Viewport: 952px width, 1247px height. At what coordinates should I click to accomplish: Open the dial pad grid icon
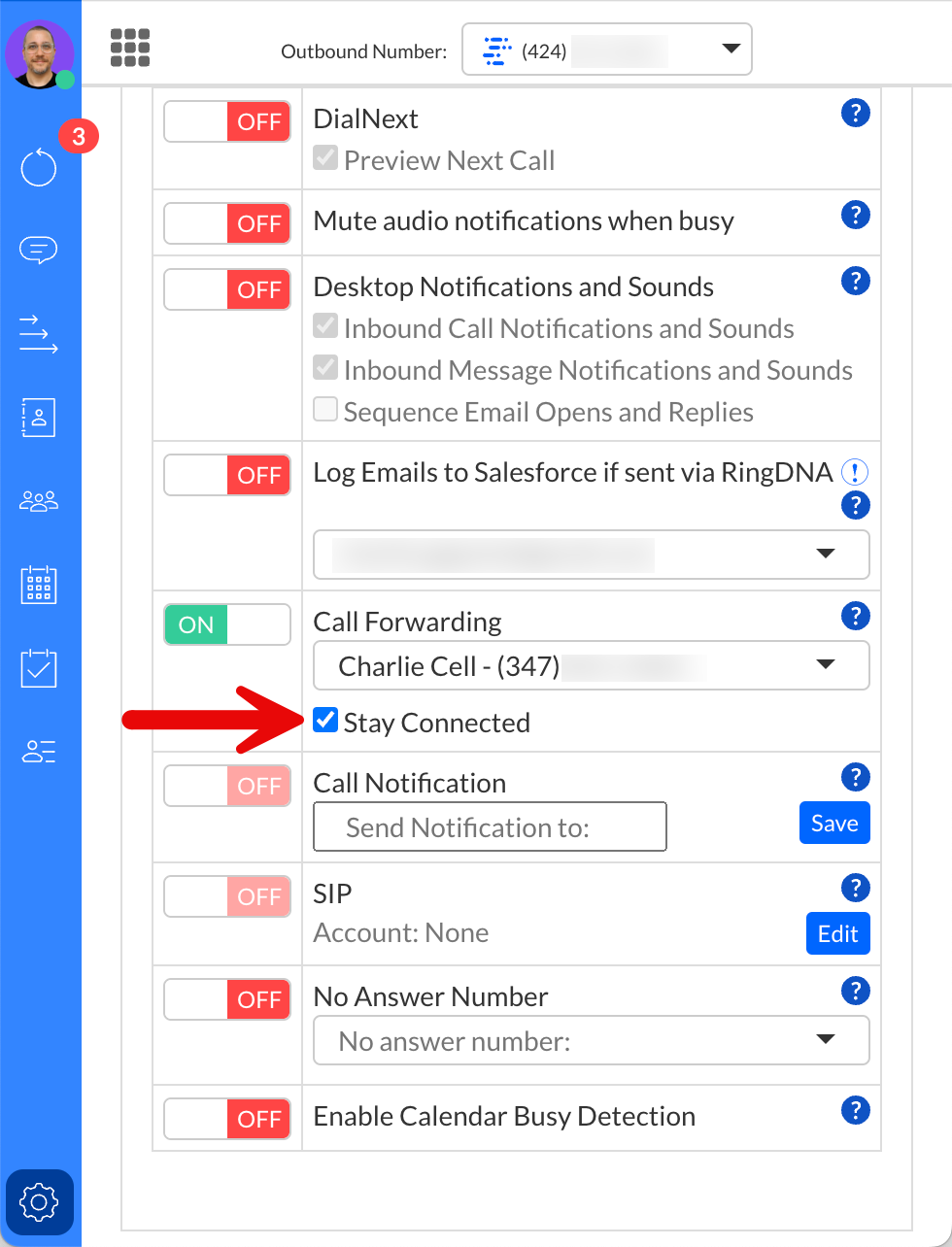click(x=130, y=48)
